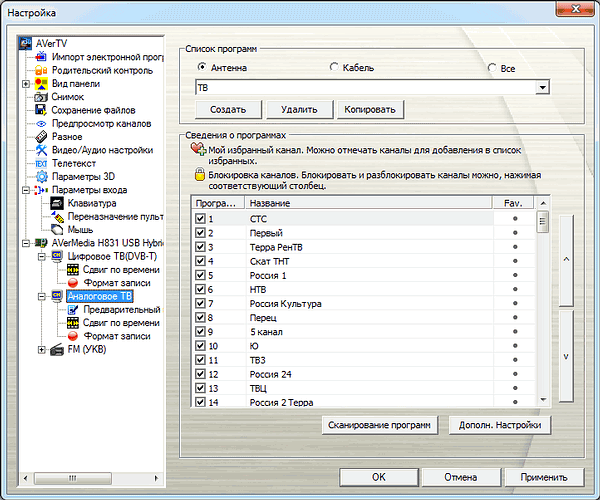This screenshot has width=600, height=500.
Task: Click the Создать button
Action: click(228, 110)
